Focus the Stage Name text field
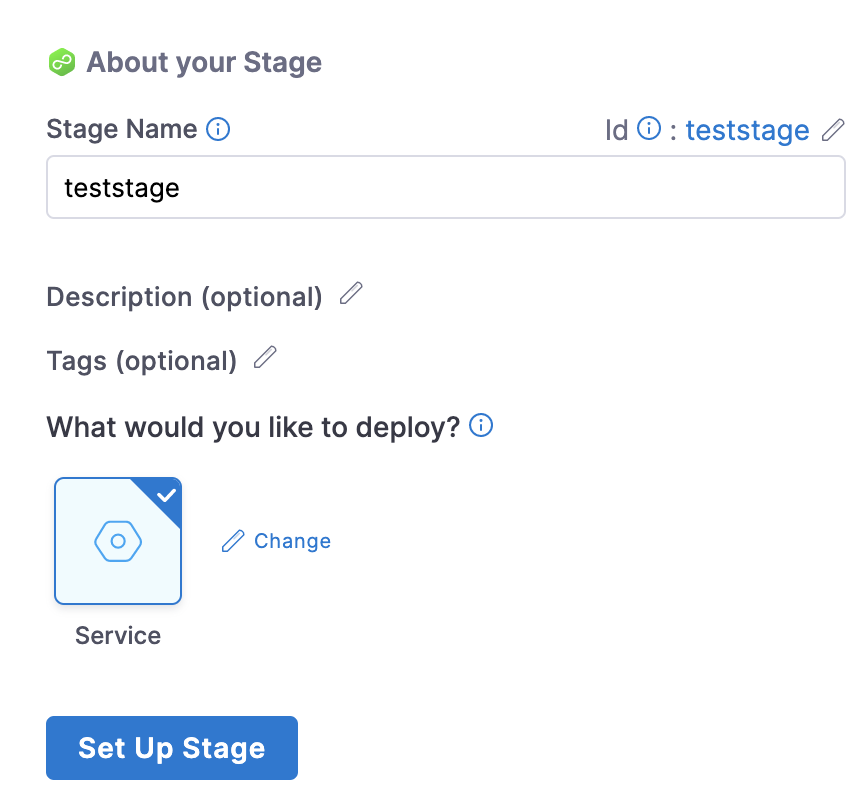This screenshot has width=868, height=810. click(446, 187)
